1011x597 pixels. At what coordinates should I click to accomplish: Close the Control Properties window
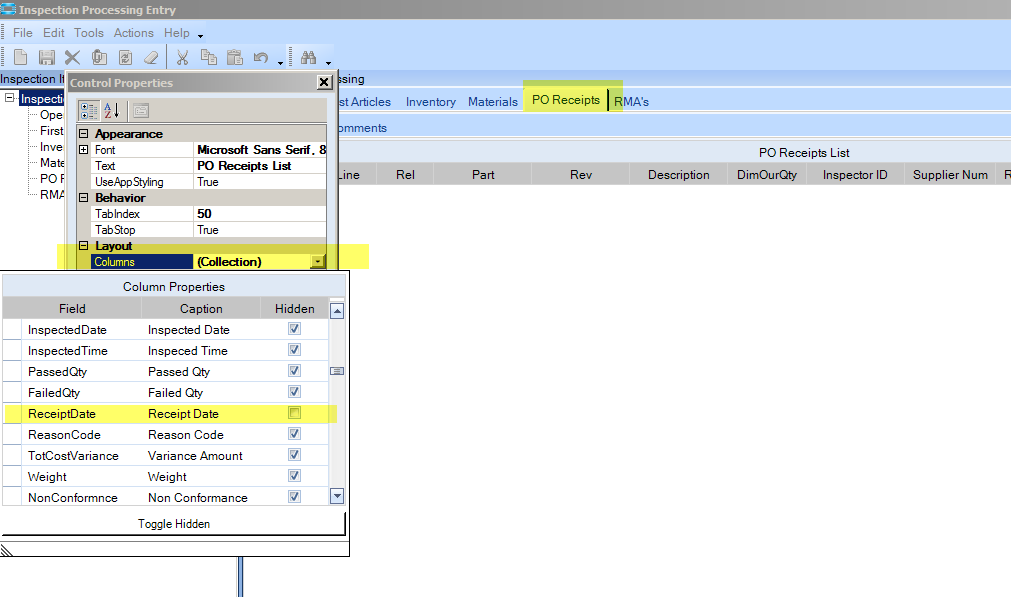pyautogui.click(x=324, y=82)
